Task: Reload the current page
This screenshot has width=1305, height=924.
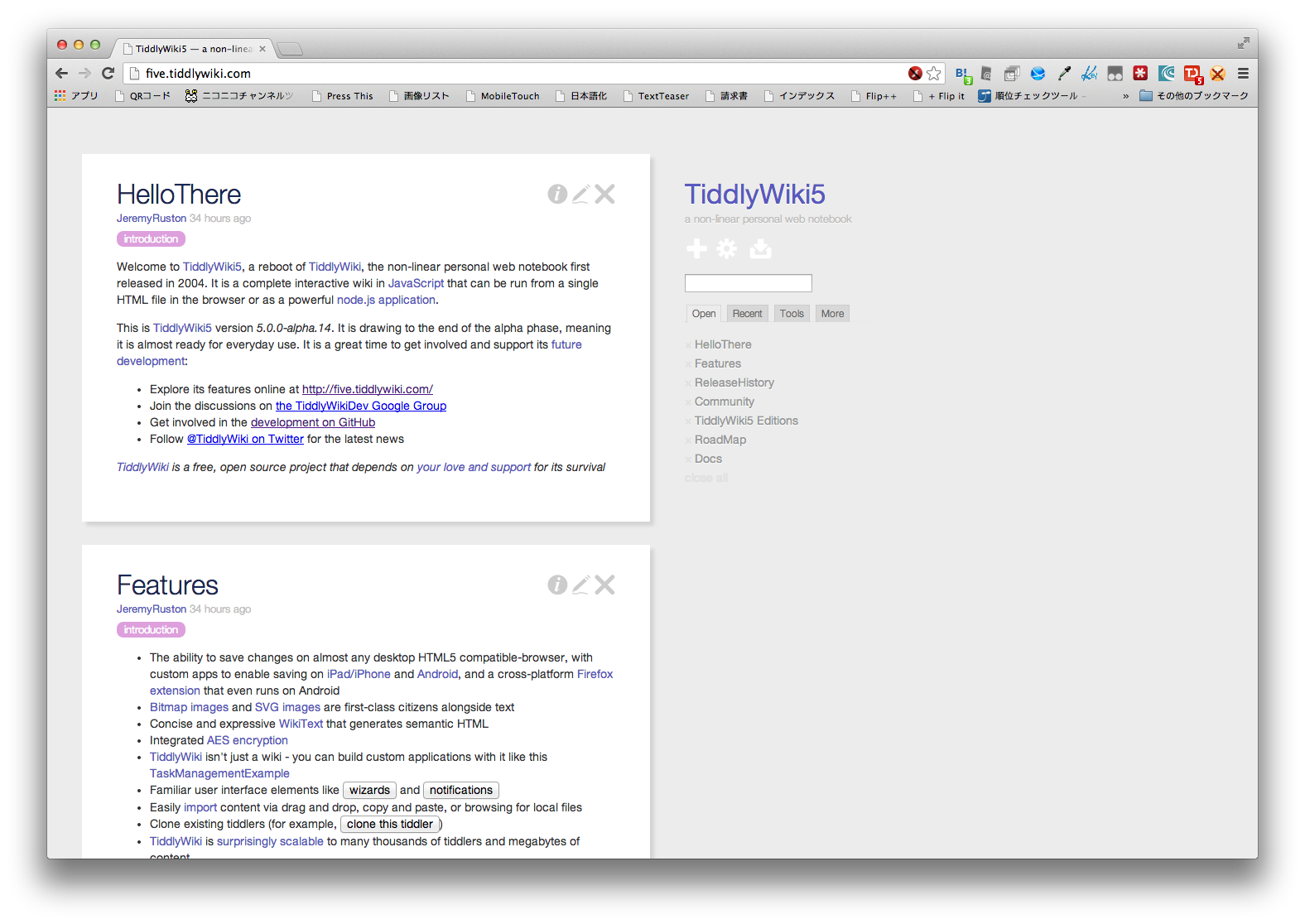Action: click(x=108, y=73)
